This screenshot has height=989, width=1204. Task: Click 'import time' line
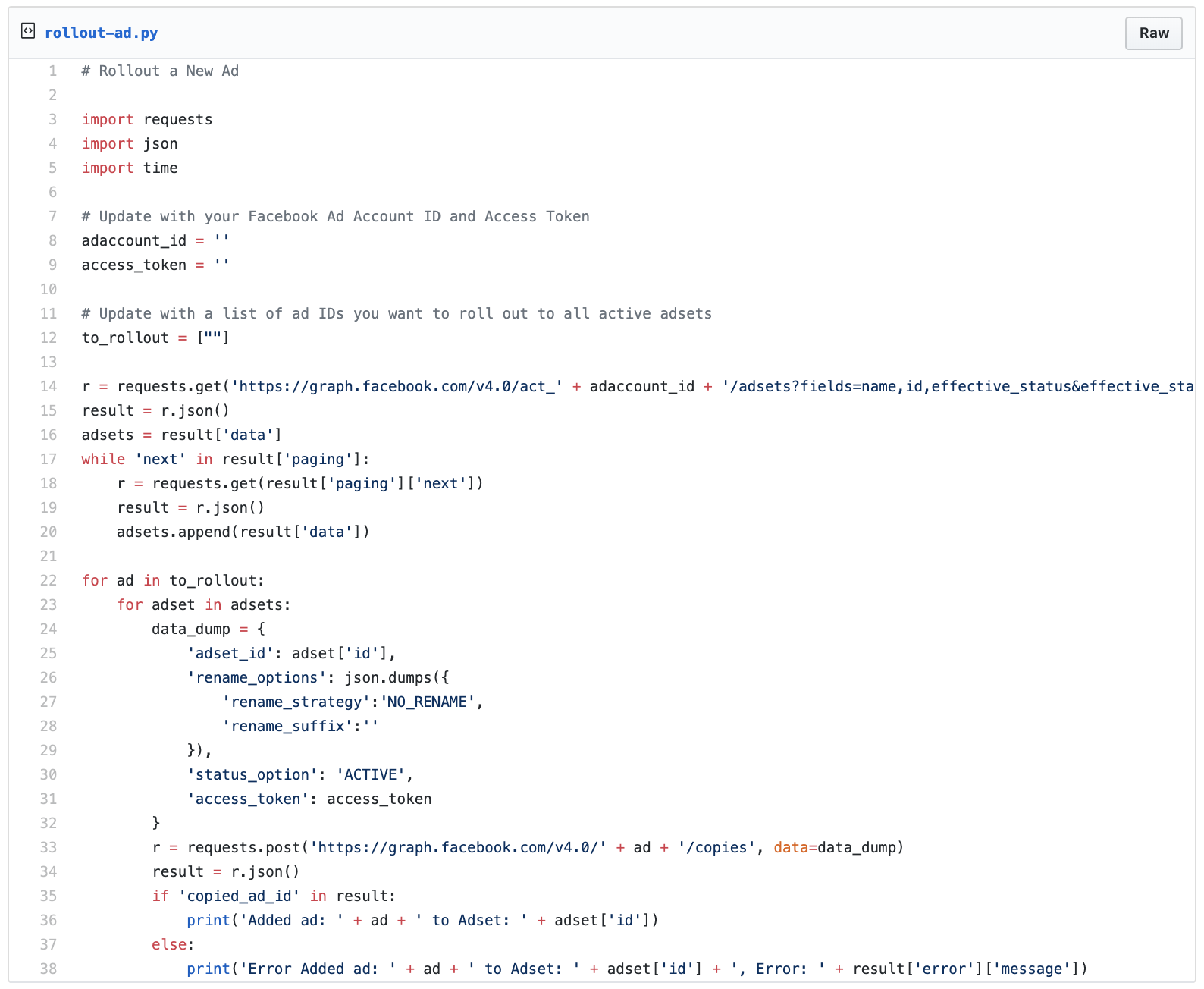130,168
